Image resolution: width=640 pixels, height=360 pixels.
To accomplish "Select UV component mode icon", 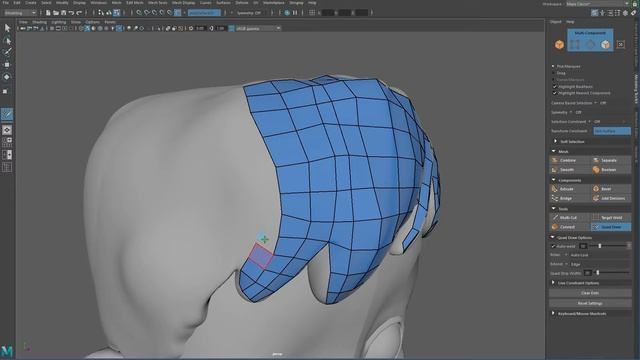I will [x=620, y=44].
